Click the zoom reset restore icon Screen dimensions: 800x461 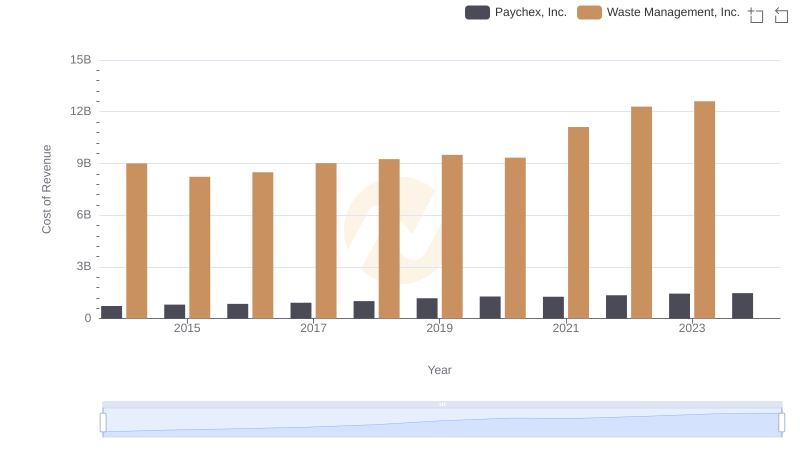point(781,15)
